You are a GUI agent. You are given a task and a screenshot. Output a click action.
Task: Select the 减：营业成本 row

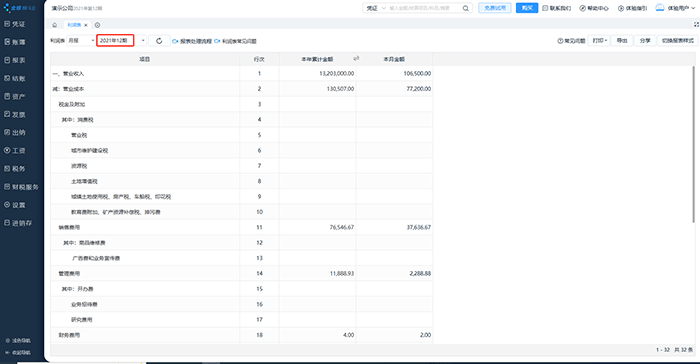242,89
